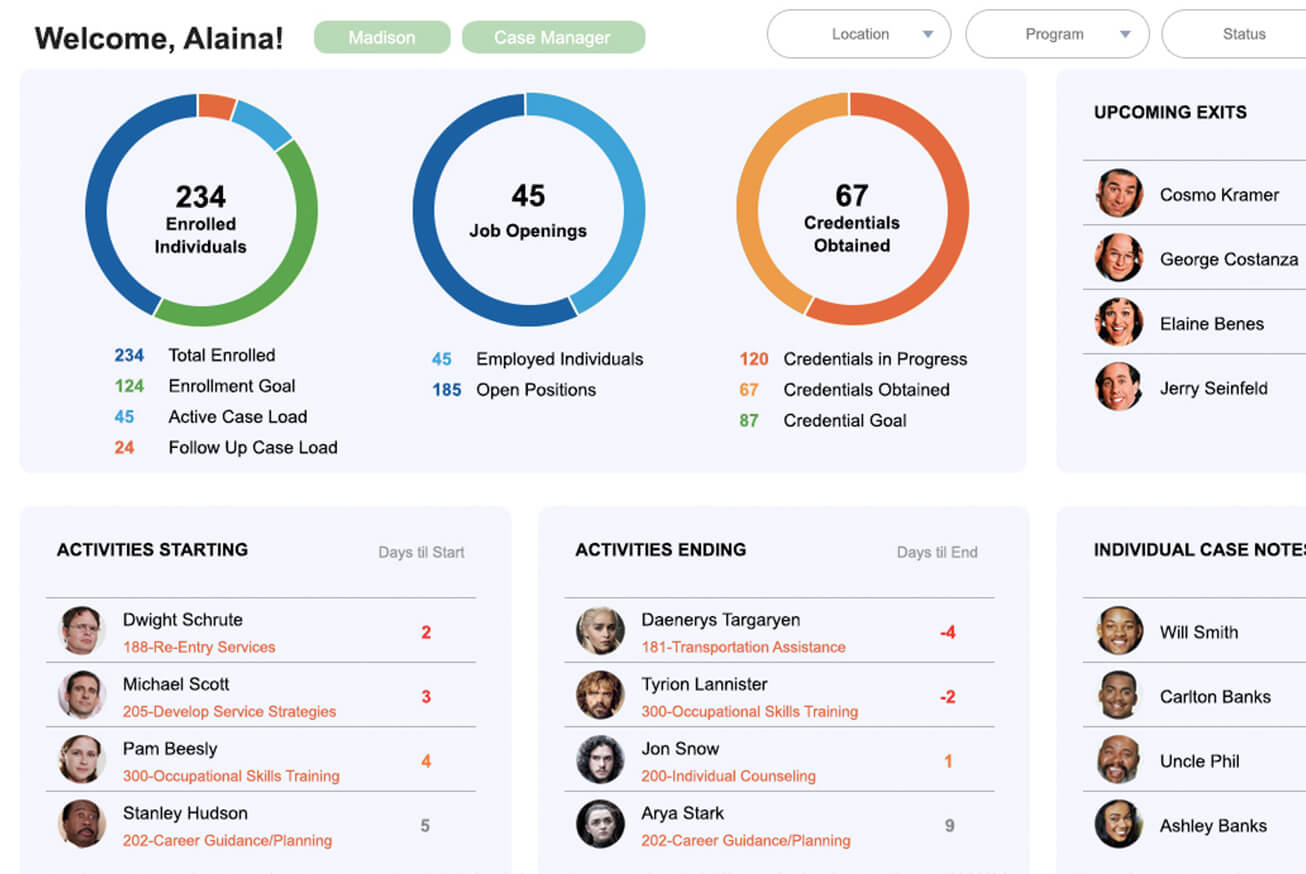Click the Case Manager role tag
1306x874 pixels.
552,38
